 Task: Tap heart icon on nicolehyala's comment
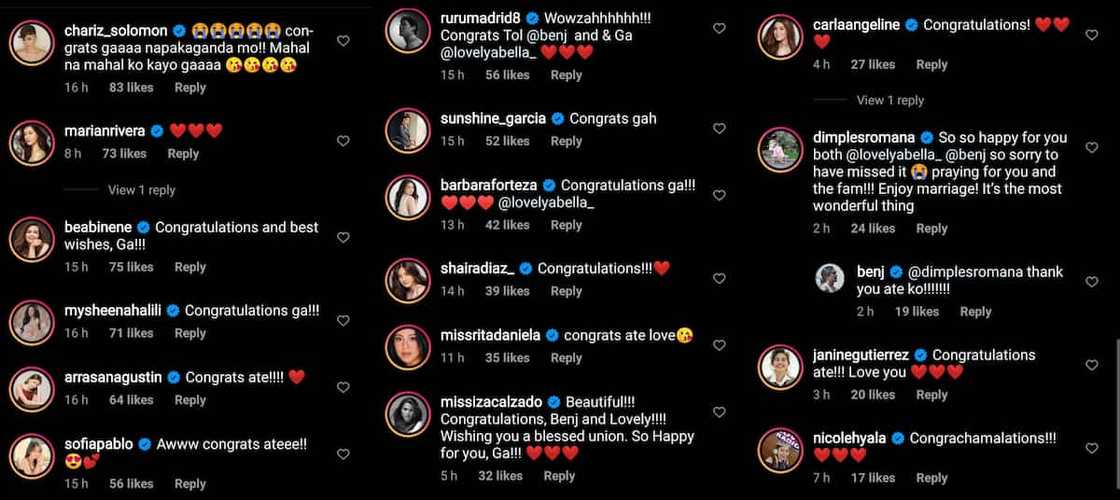[1091, 448]
